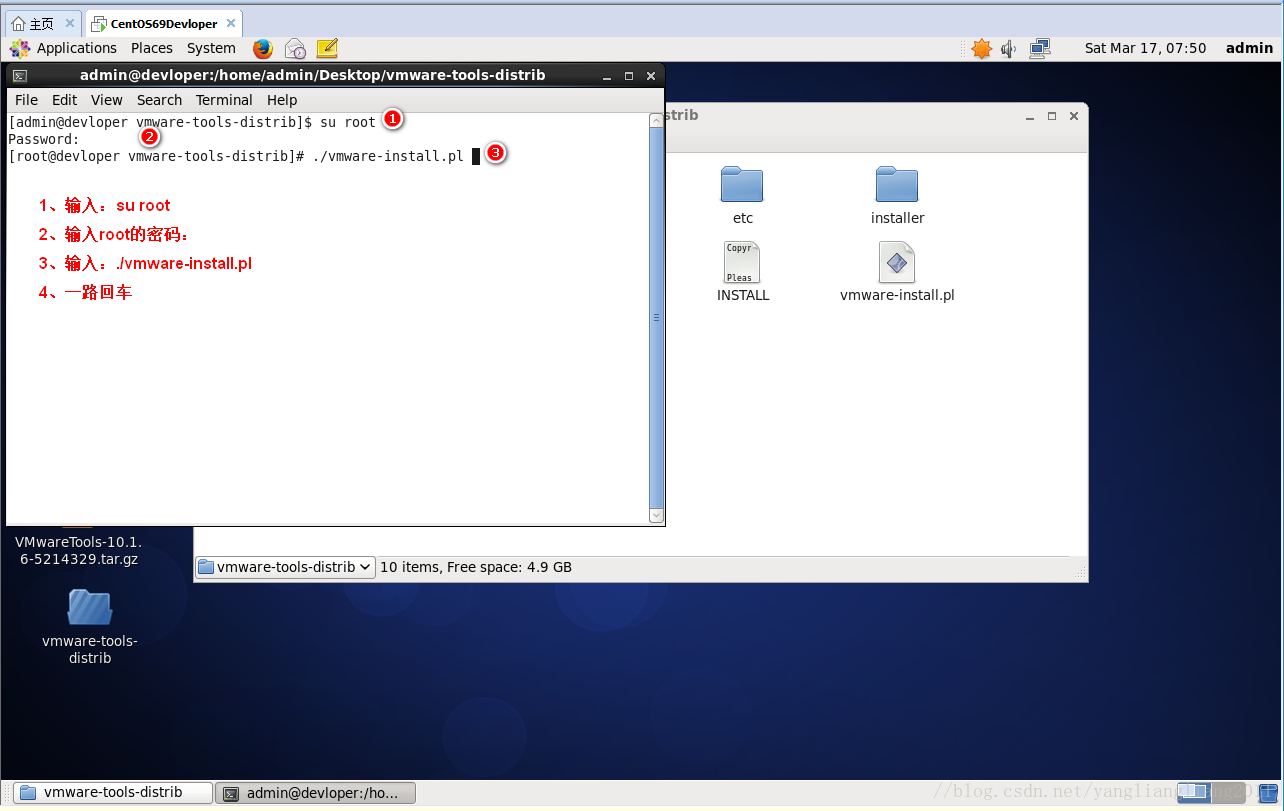
Task: Click the admin user menu in top panel
Action: tap(1249, 48)
